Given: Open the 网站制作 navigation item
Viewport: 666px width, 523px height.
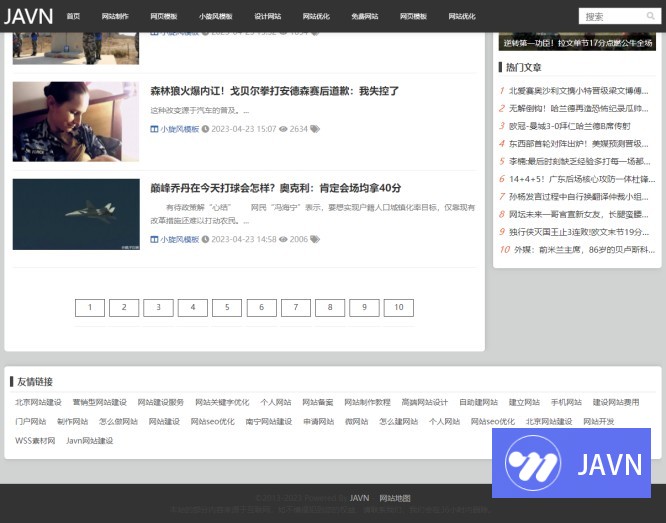Looking at the screenshot, I should click(115, 16).
